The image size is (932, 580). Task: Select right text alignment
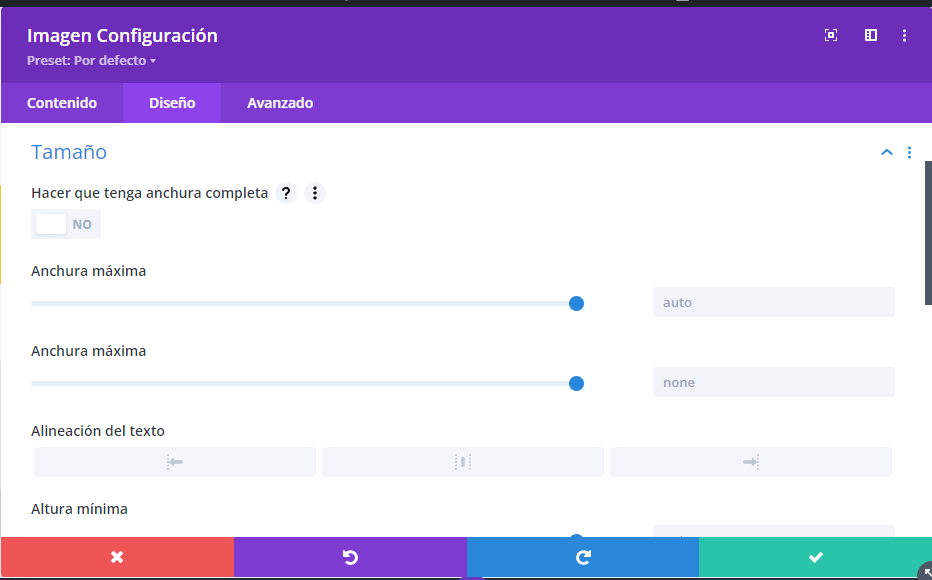(751, 462)
